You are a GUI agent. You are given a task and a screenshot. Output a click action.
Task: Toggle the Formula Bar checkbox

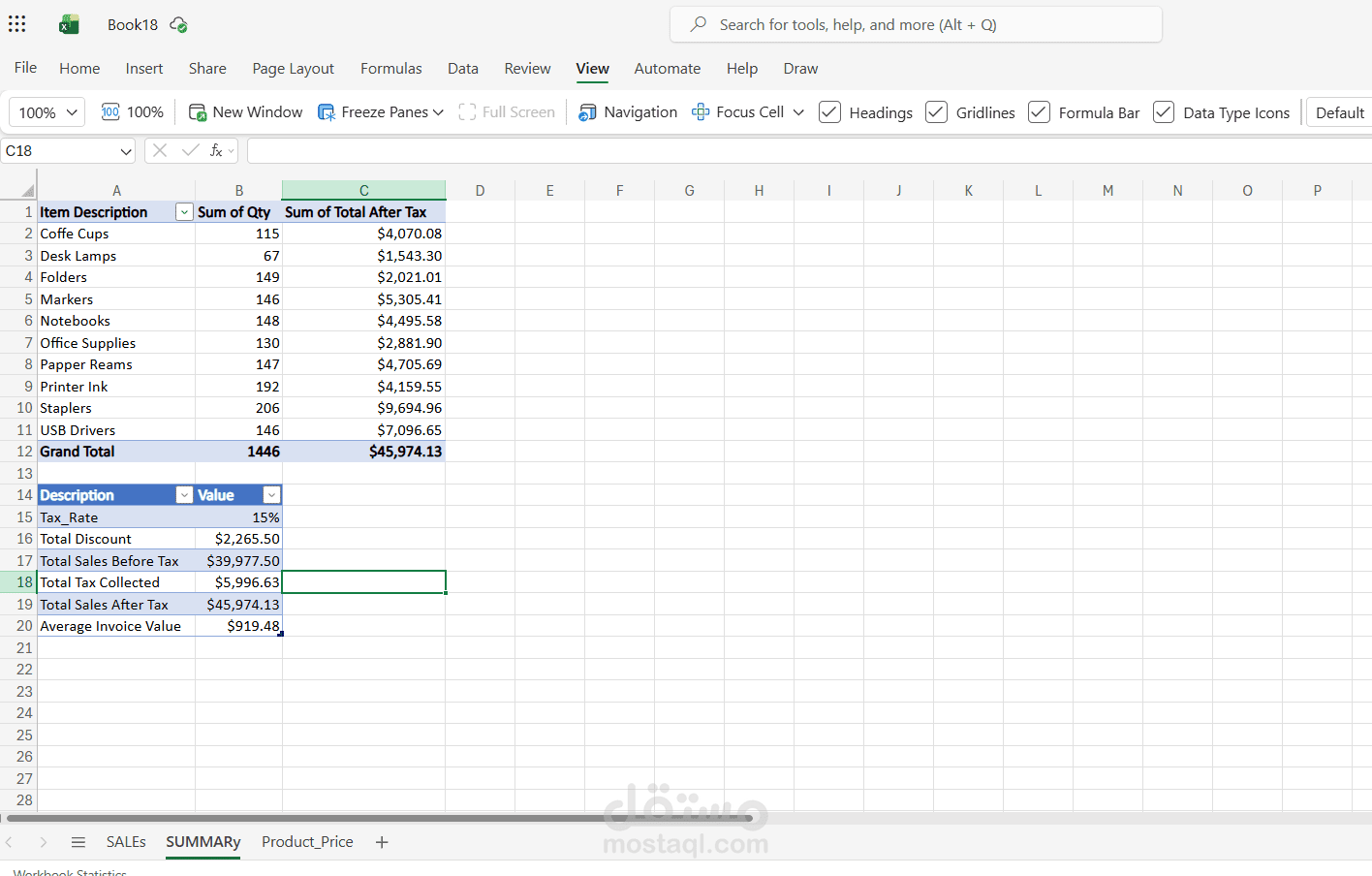(x=1039, y=112)
